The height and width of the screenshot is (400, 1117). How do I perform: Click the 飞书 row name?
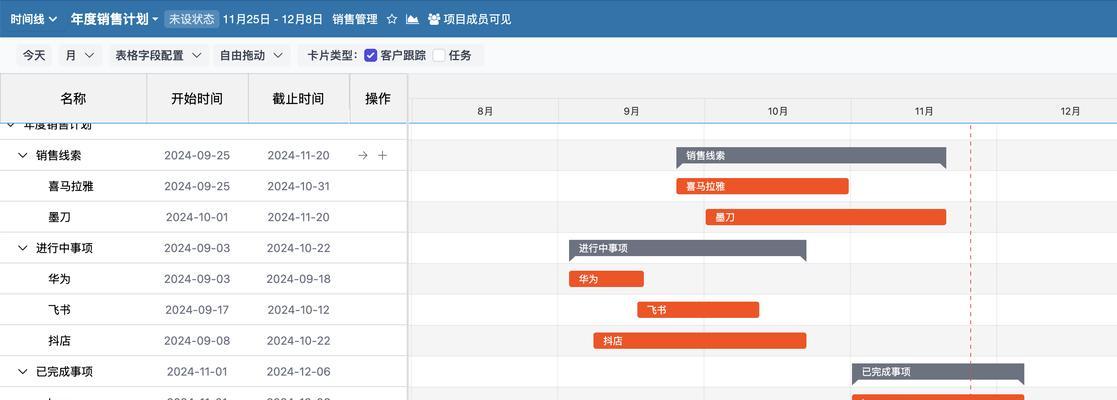(59, 310)
